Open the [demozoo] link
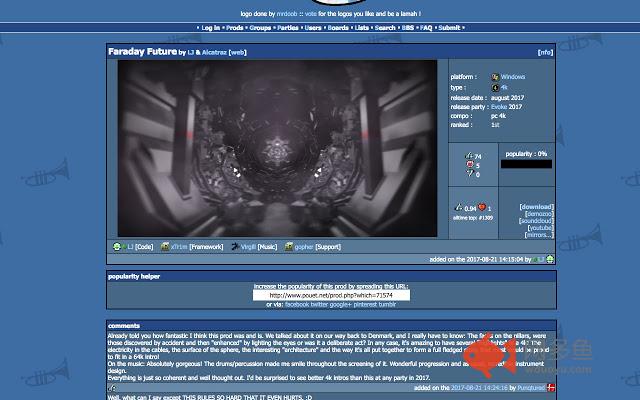 (x=539, y=214)
